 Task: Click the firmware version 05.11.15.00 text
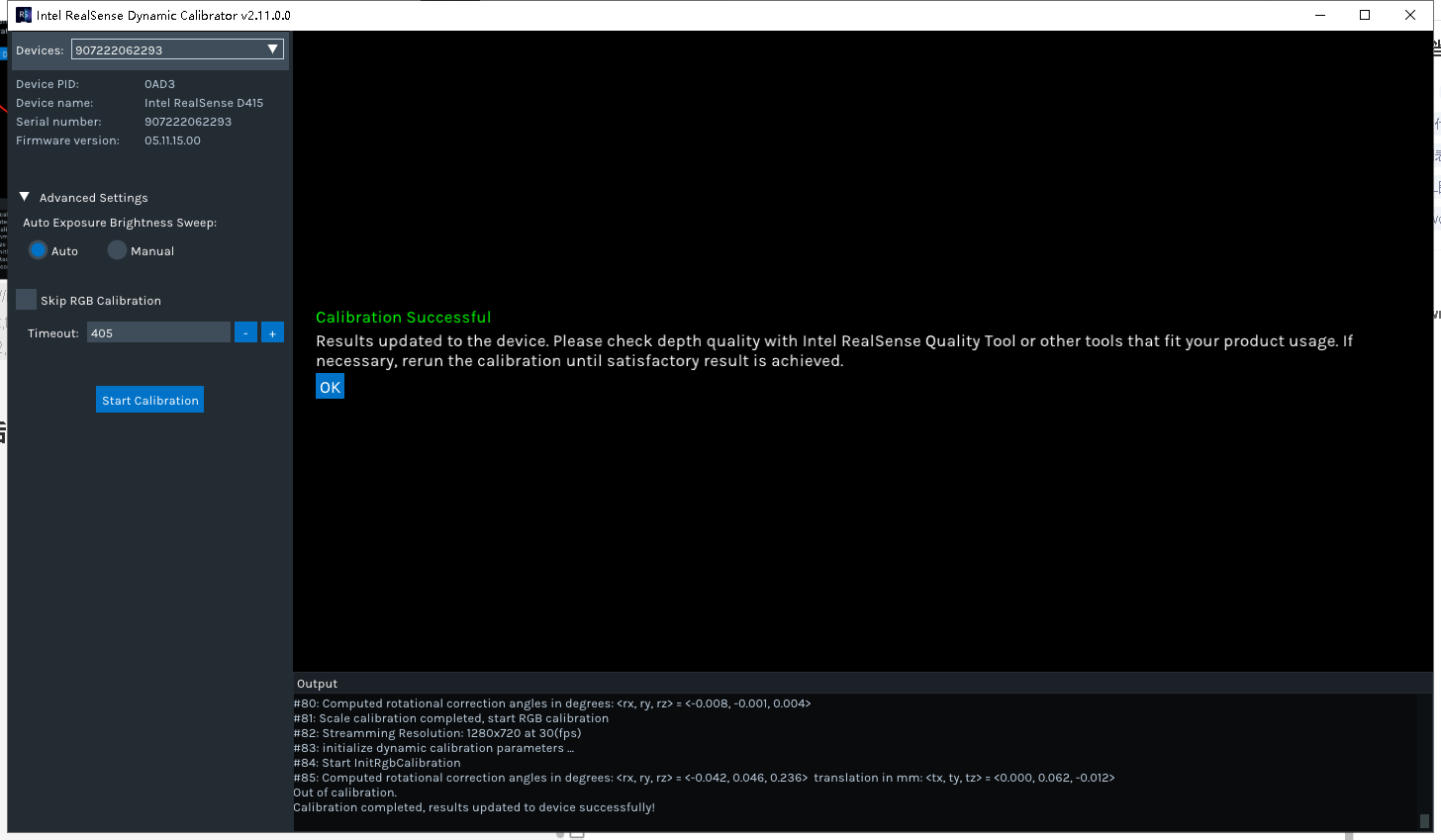(172, 140)
